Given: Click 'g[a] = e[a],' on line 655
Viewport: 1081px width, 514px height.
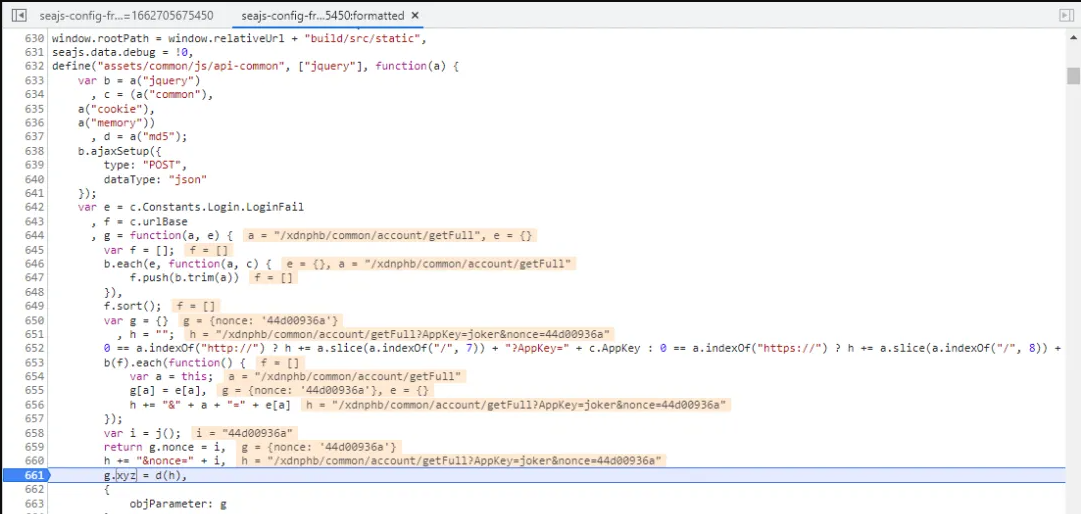Looking at the screenshot, I should point(169,391).
